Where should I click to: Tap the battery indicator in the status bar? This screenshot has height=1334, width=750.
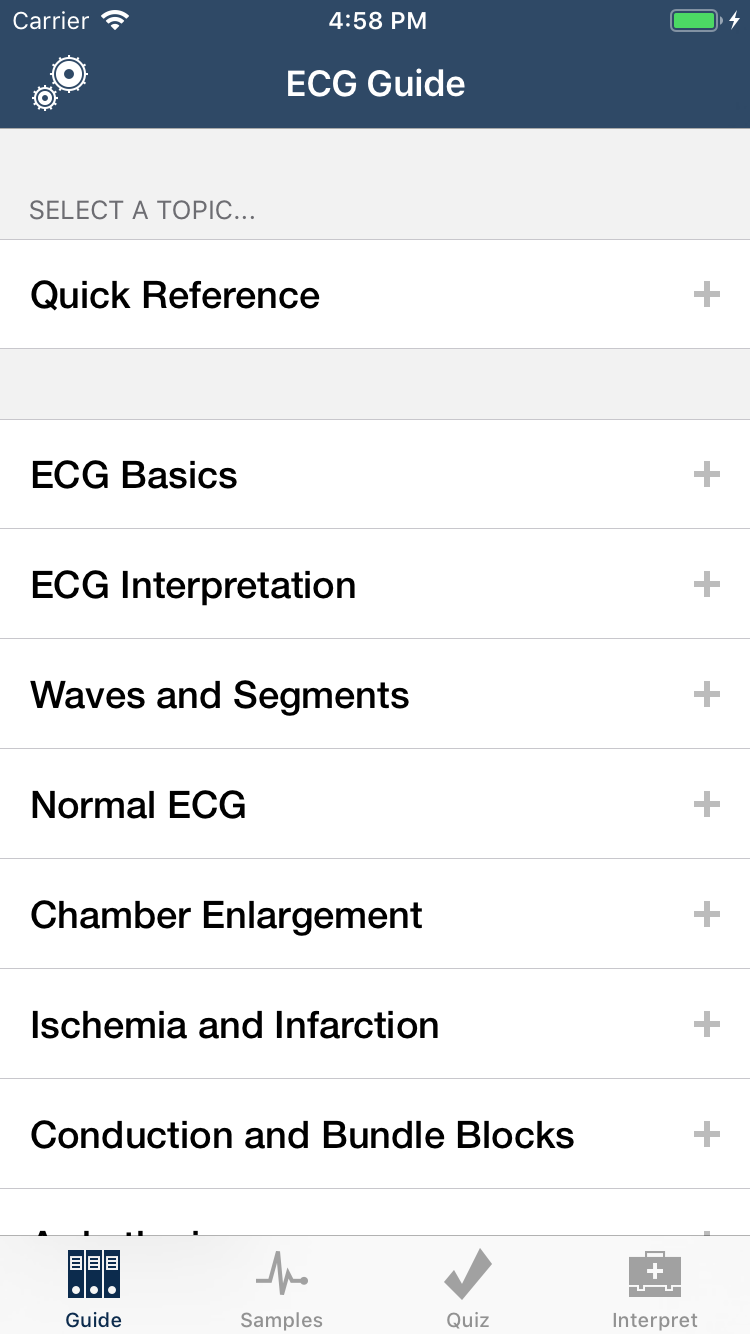[x=696, y=21]
